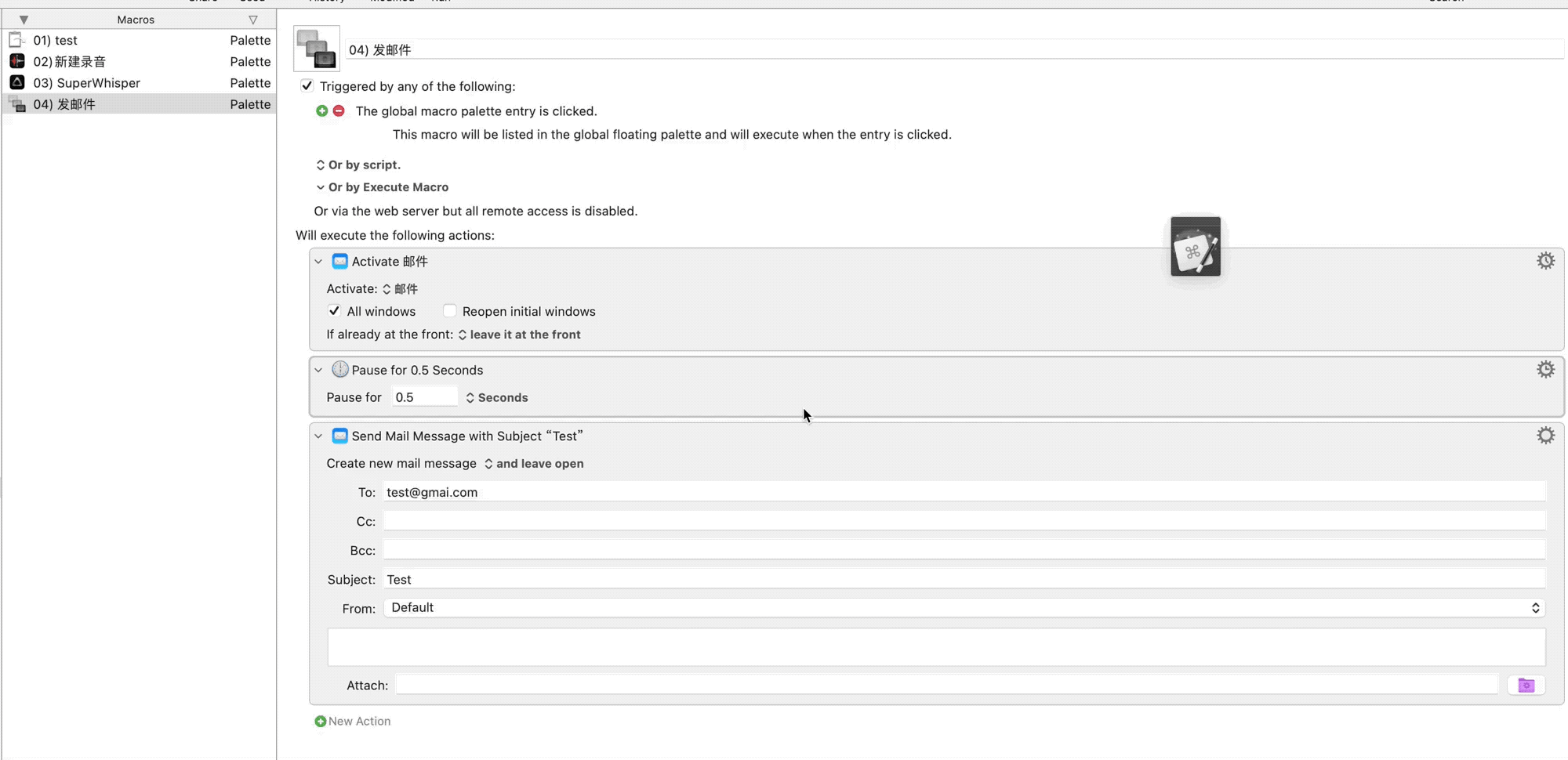Click the Macros column header
The image size is (1568, 760).
coord(136,20)
